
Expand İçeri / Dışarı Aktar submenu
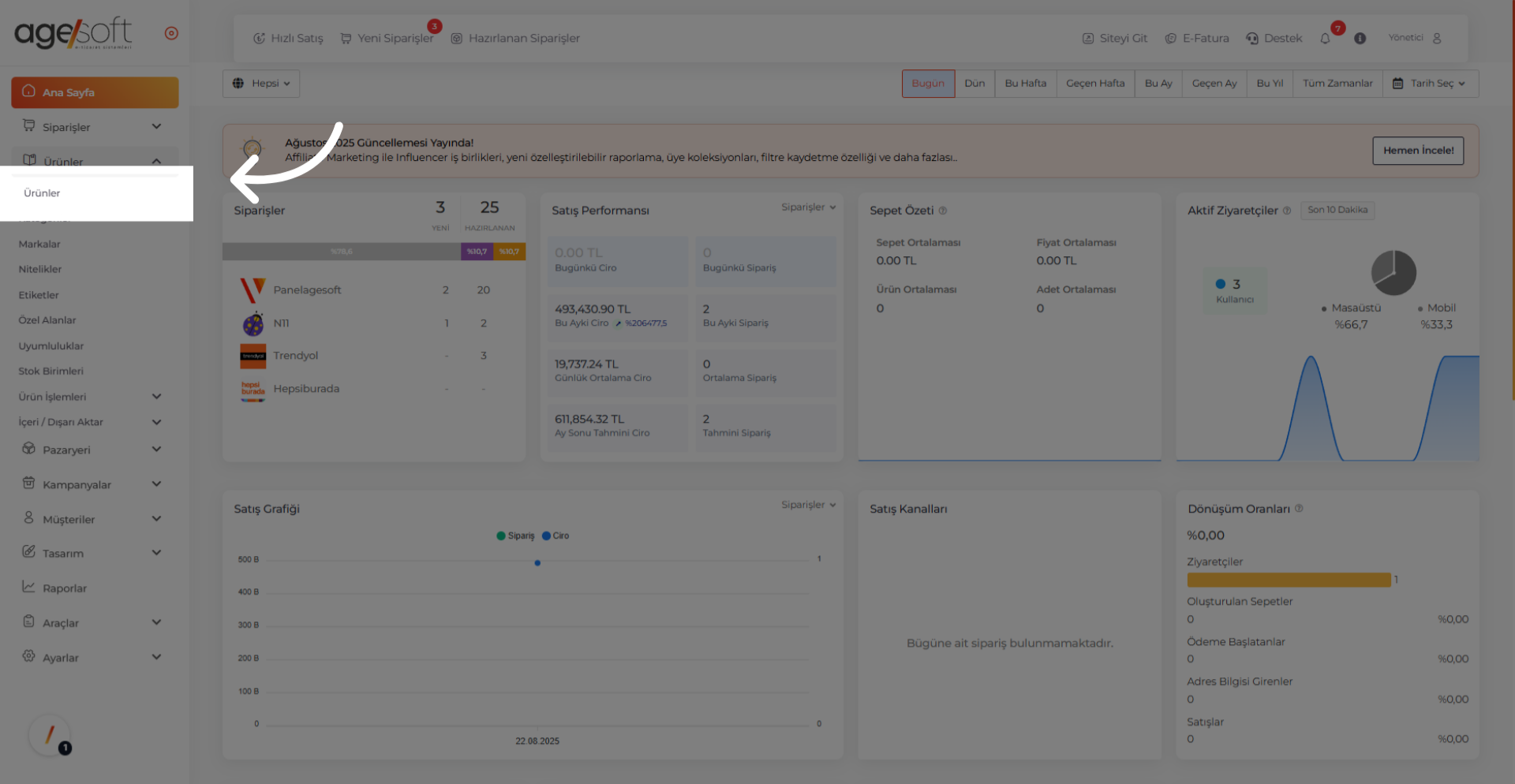pos(91,422)
